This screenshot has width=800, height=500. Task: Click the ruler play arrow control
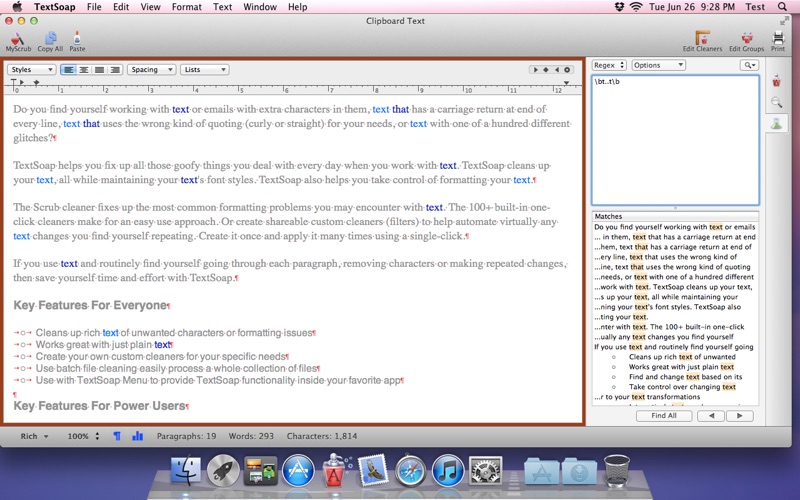click(x=535, y=70)
